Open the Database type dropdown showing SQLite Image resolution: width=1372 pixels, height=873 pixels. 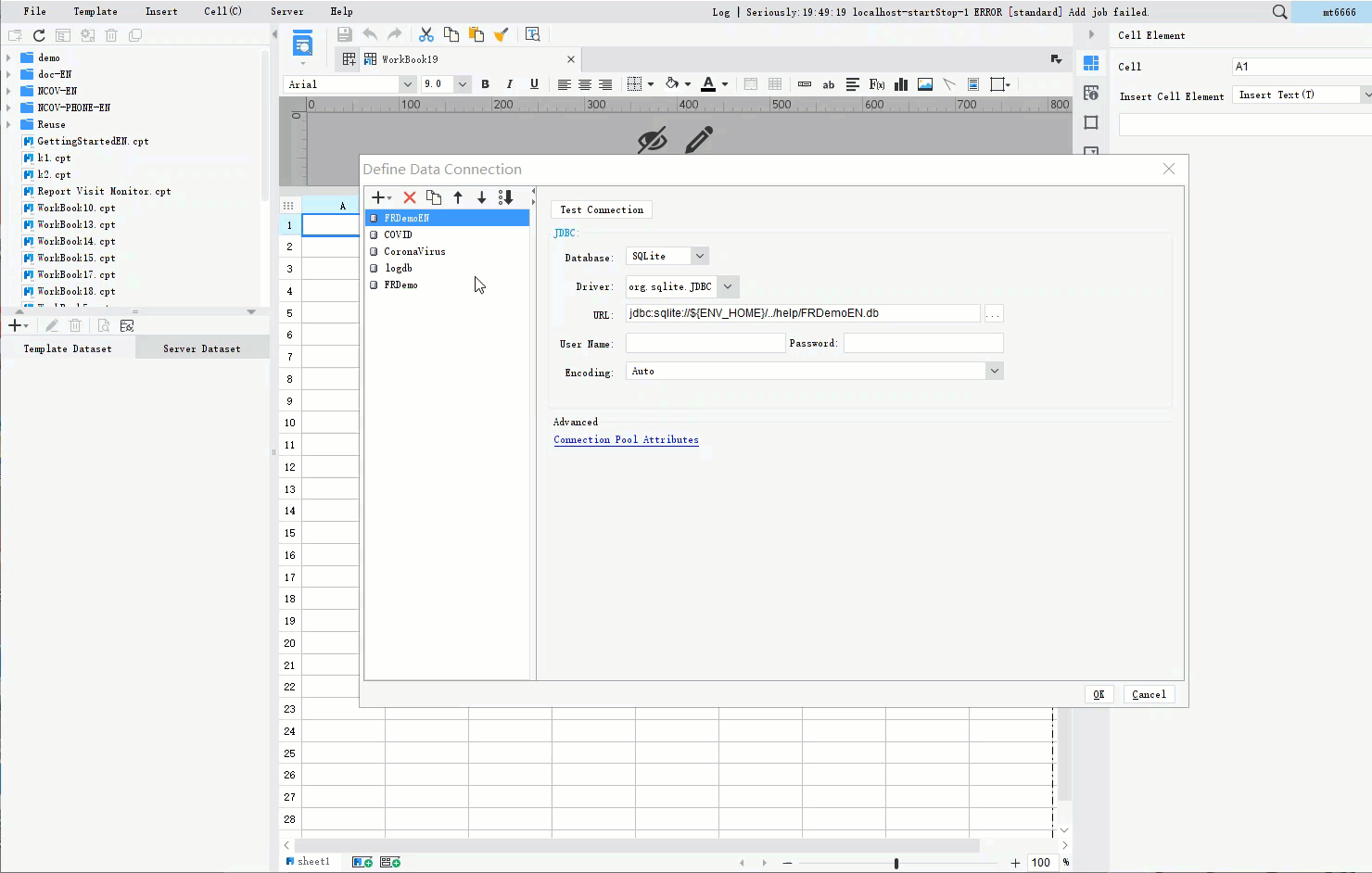coord(700,255)
